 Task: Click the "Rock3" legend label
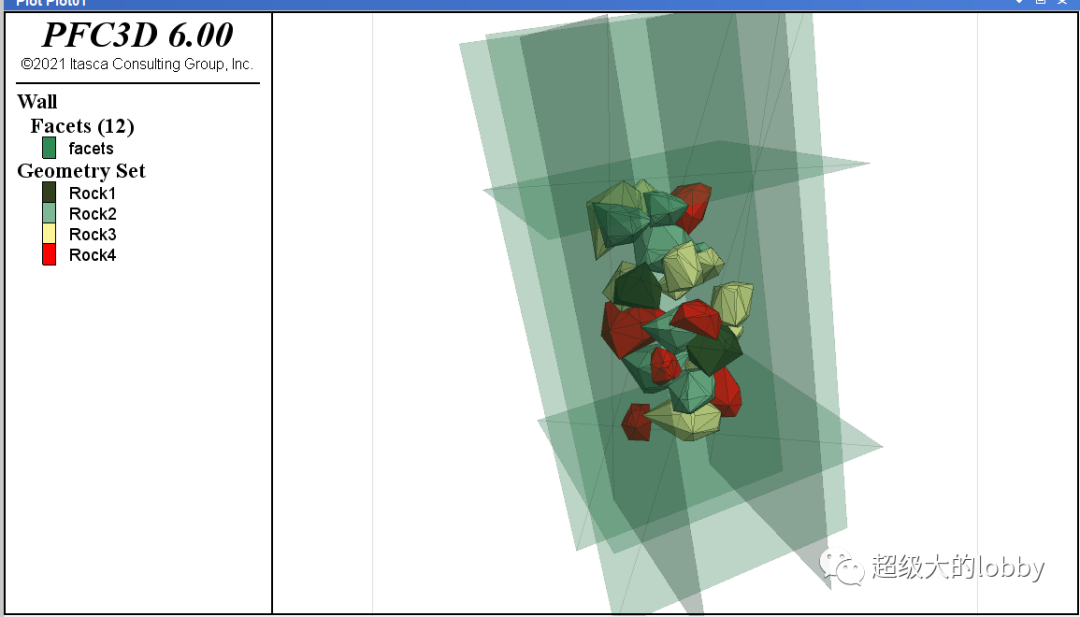[x=92, y=235]
